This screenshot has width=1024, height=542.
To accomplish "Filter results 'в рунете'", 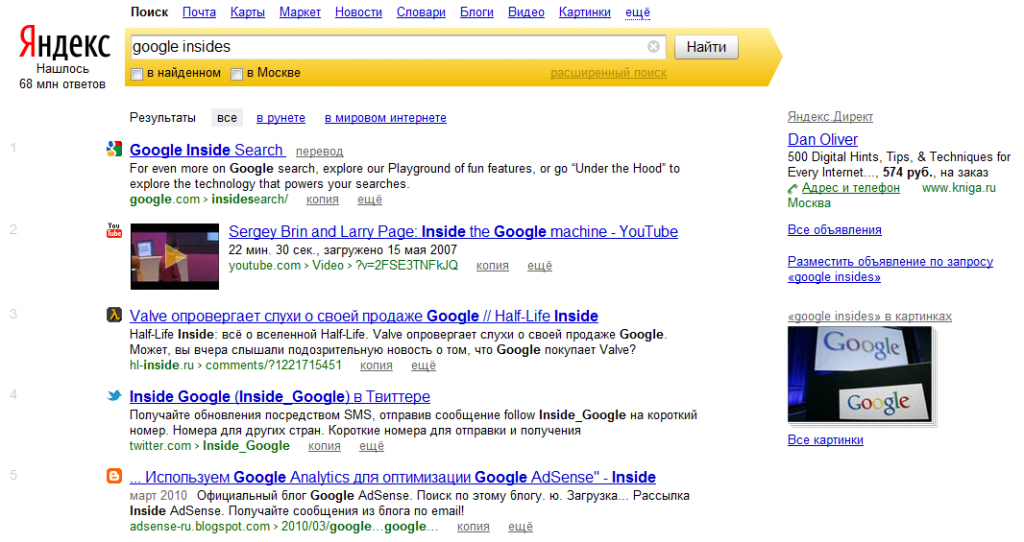I will pyautogui.click(x=281, y=118).
